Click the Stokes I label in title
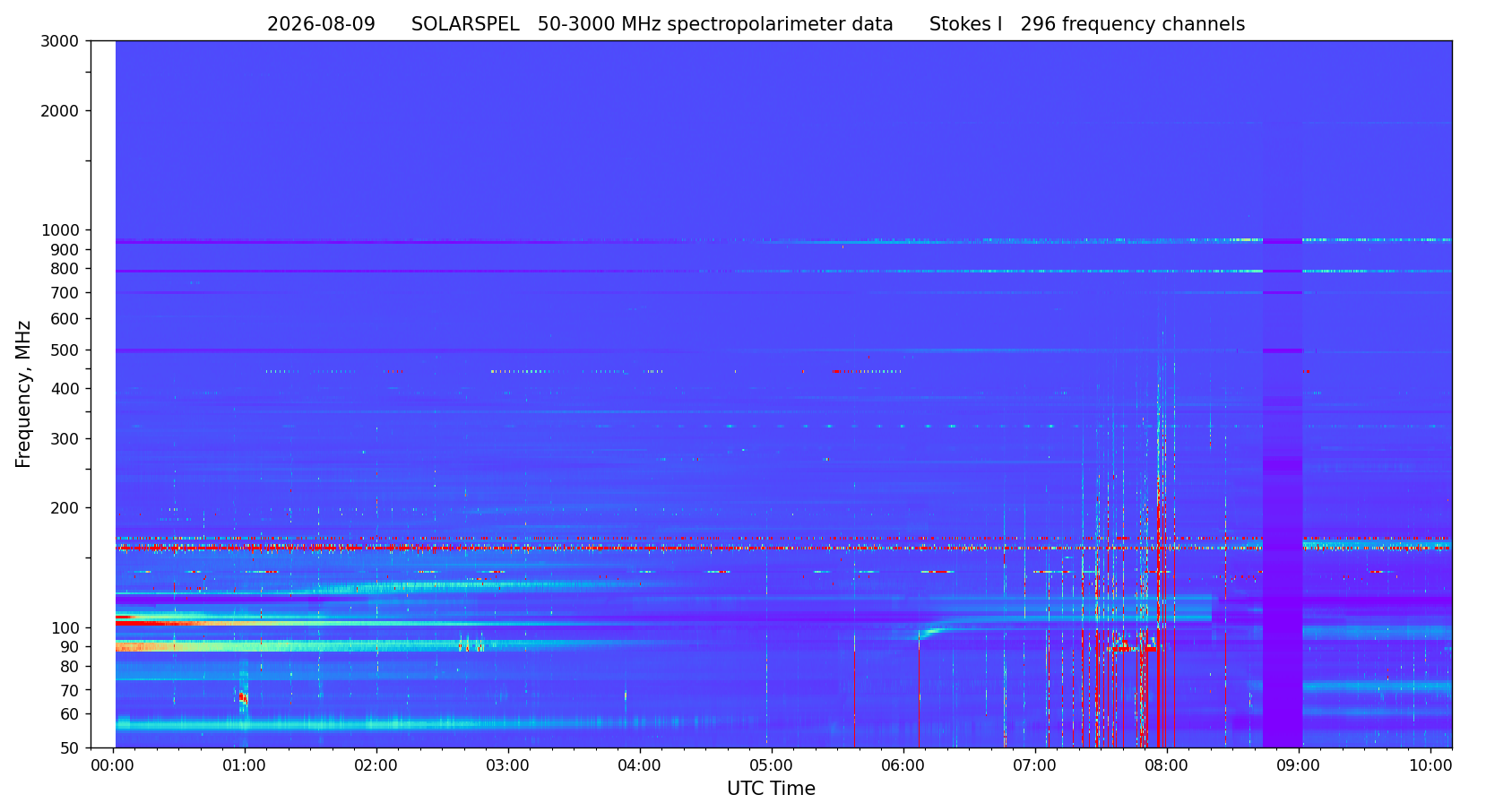 pos(965,24)
